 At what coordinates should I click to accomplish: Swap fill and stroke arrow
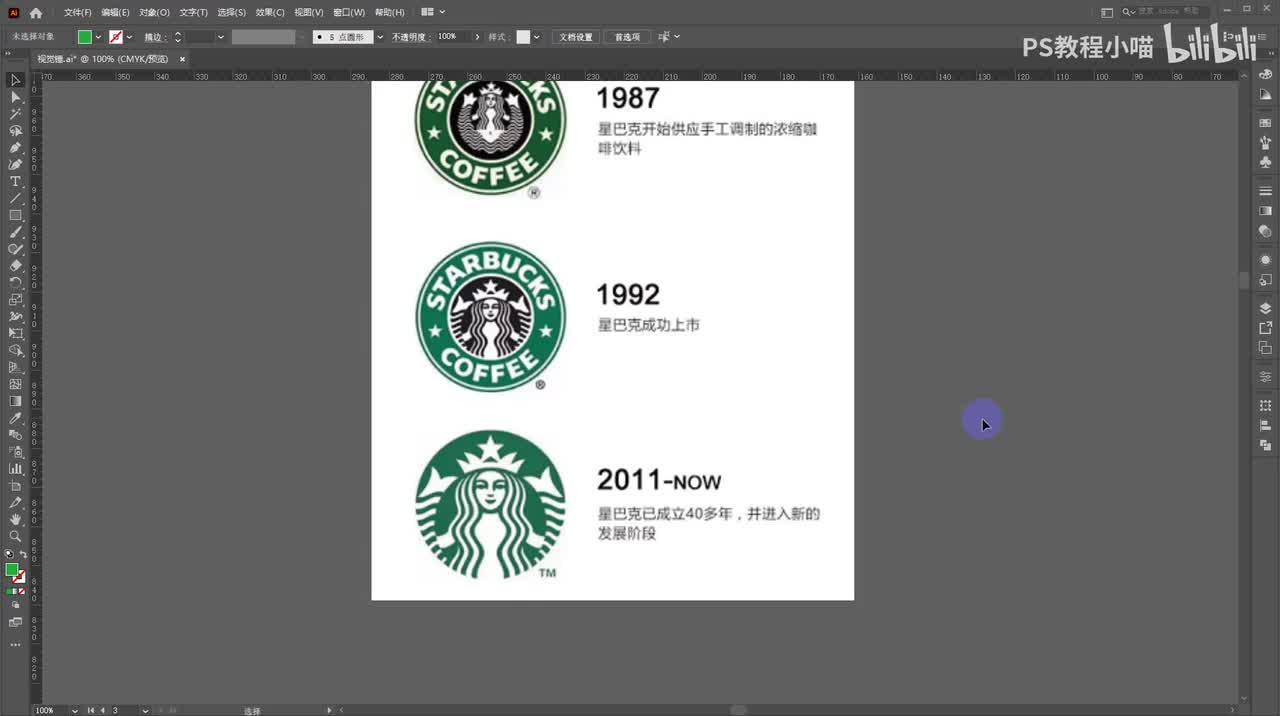[x=24, y=554]
